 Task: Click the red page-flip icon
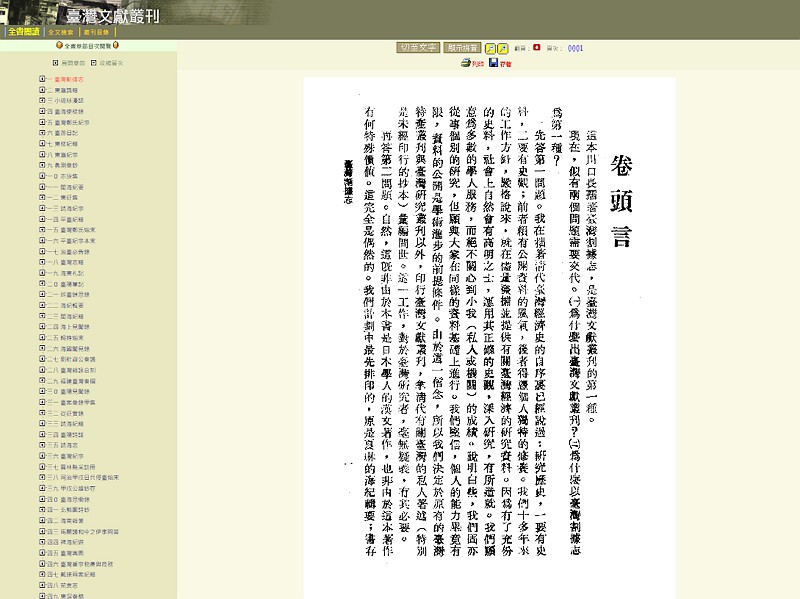(x=536, y=47)
